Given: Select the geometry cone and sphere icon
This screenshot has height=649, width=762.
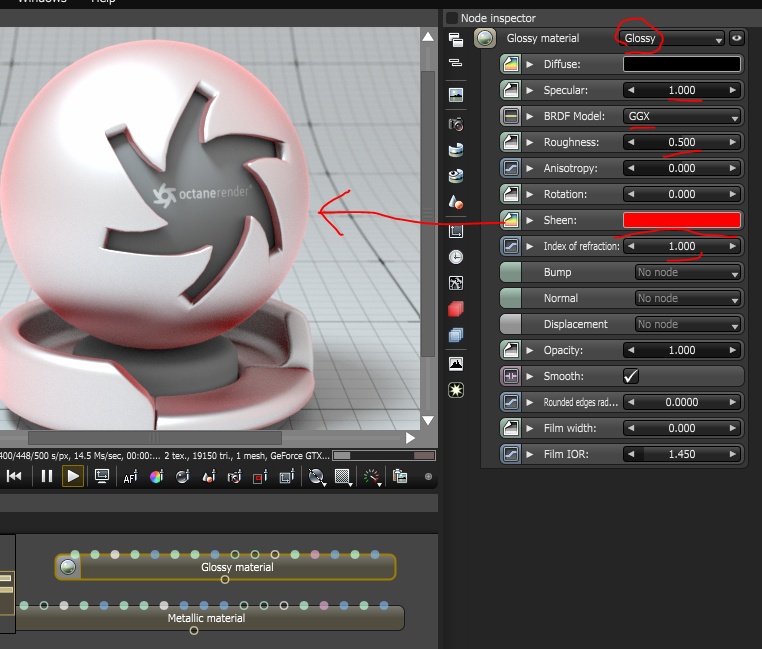Looking at the screenshot, I should coord(456,202).
